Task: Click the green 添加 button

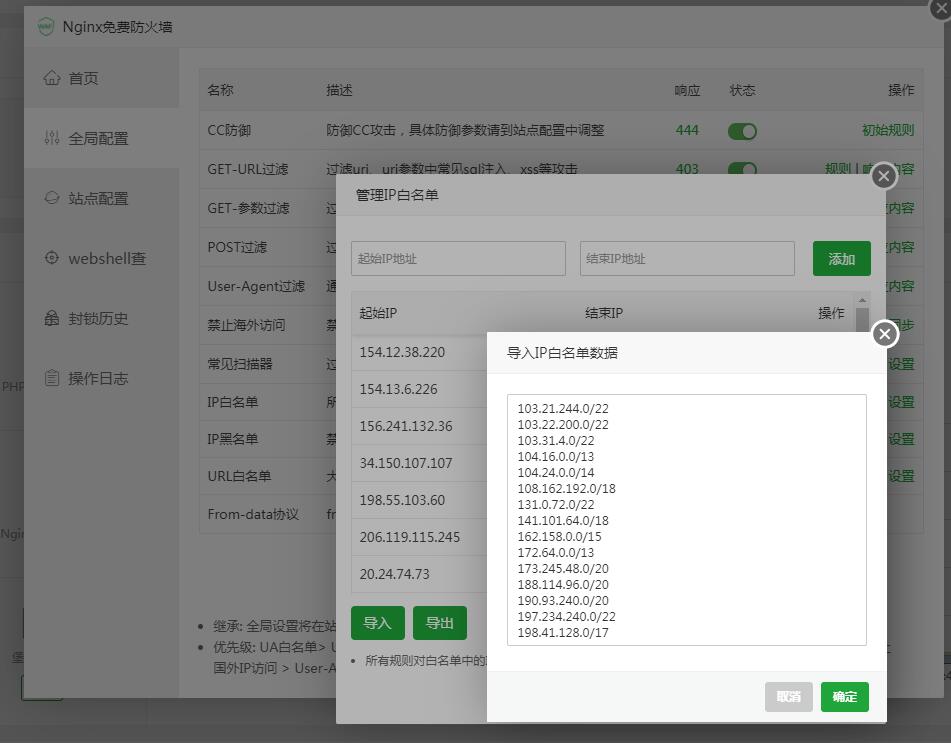Action: [x=841, y=259]
